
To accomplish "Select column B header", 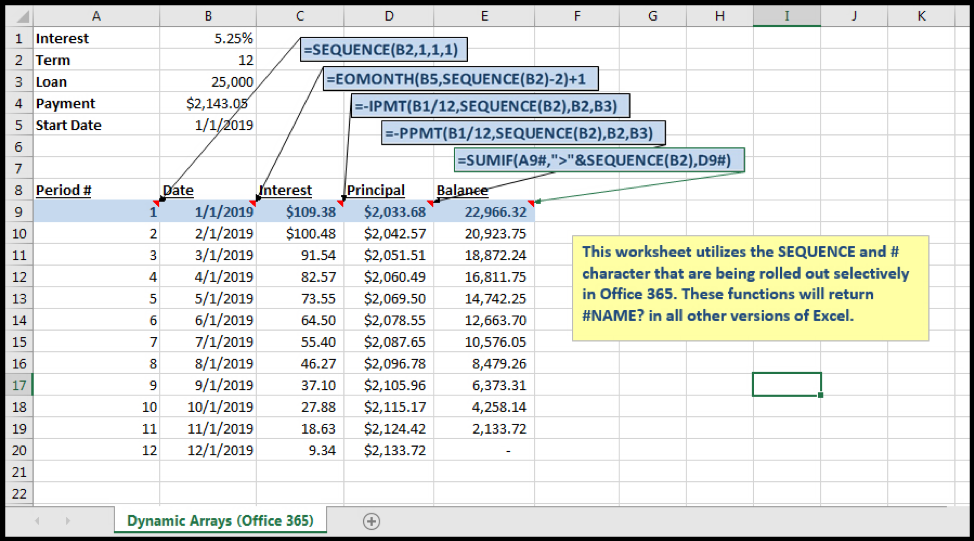I will pyautogui.click(x=208, y=16).
